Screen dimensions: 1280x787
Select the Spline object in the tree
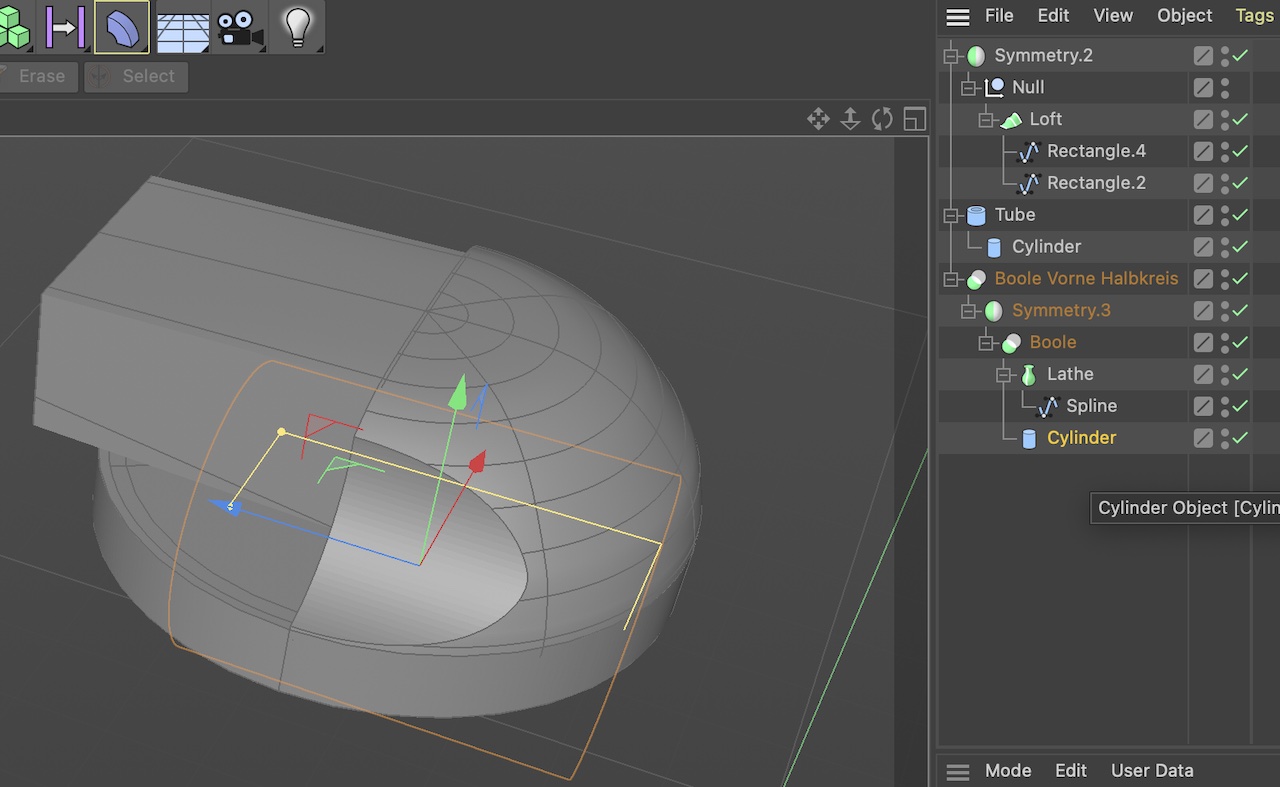click(x=1091, y=407)
